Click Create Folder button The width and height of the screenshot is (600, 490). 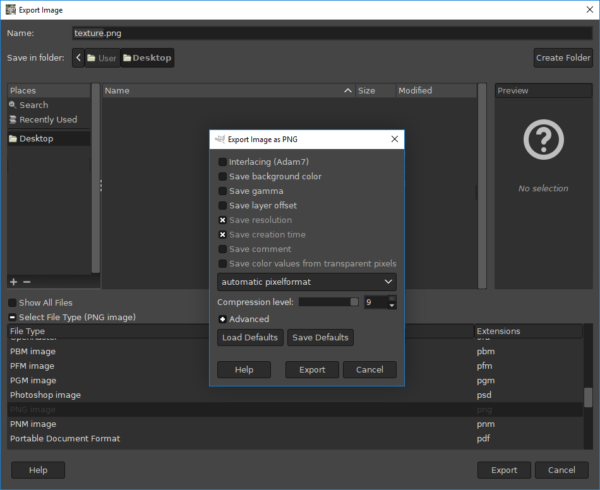[x=563, y=58]
